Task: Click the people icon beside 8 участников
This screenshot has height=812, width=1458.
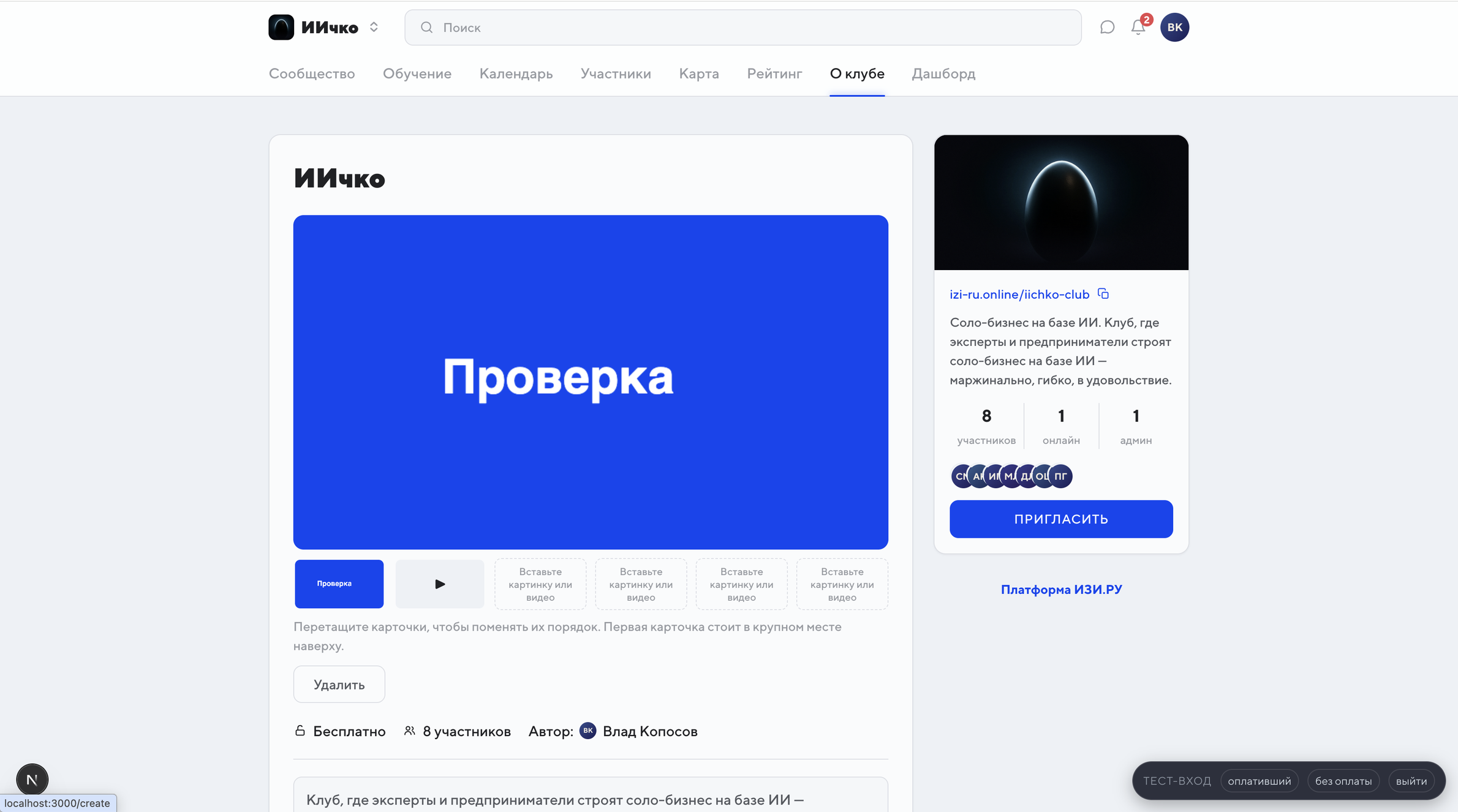Action: pos(410,731)
